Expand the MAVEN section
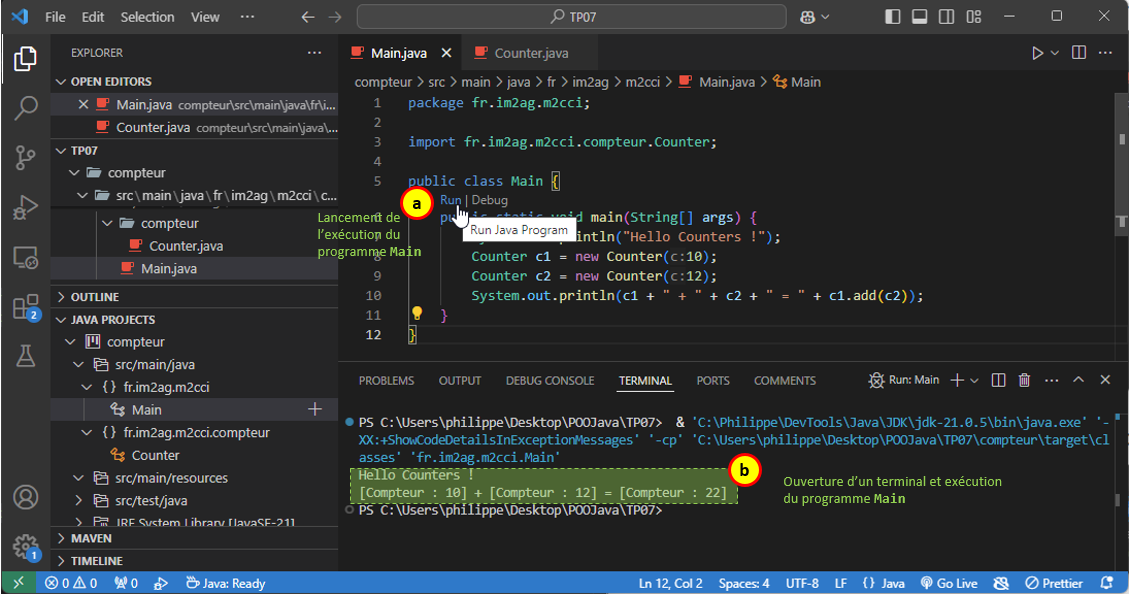Screen dimensions: 1129x594 tap(91, 538)
